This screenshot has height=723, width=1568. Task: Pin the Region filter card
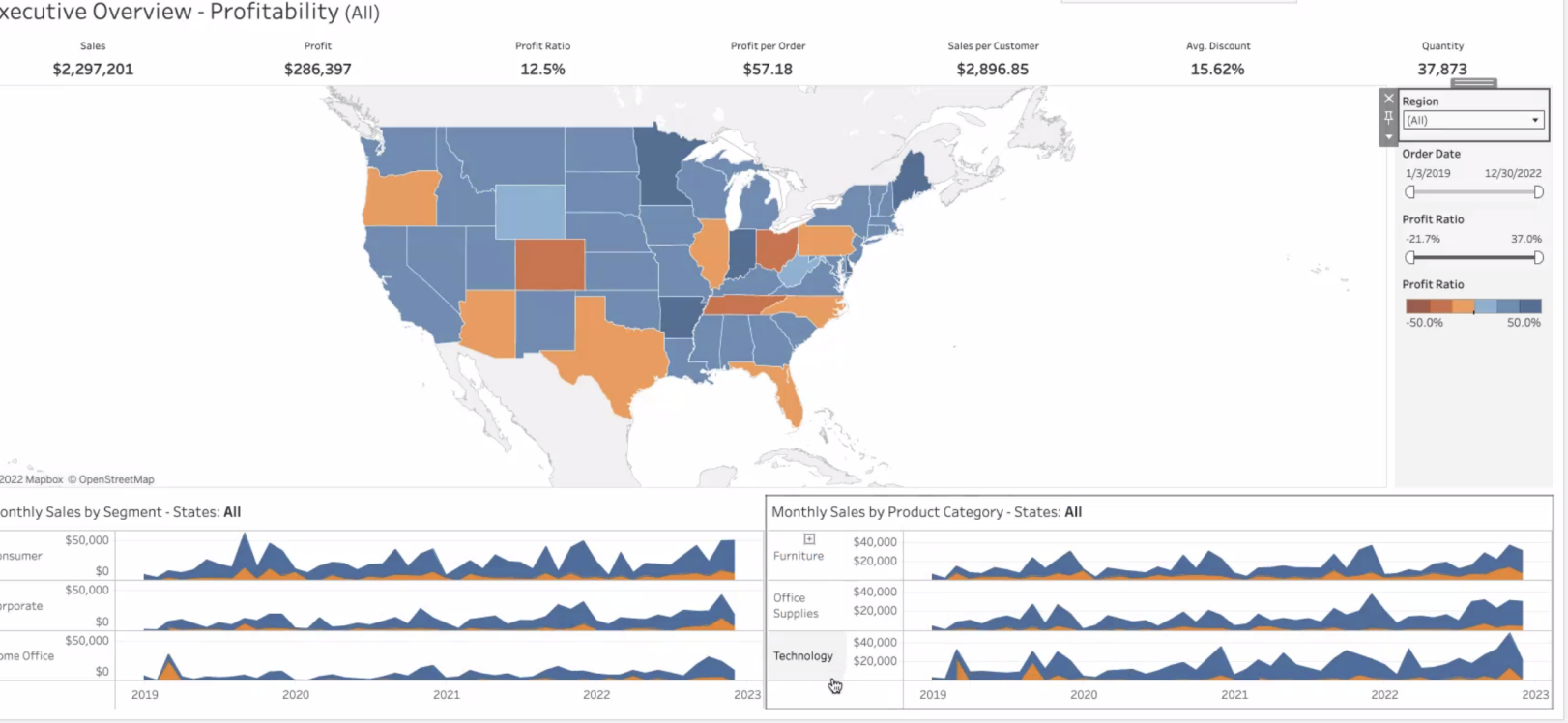1389,117
